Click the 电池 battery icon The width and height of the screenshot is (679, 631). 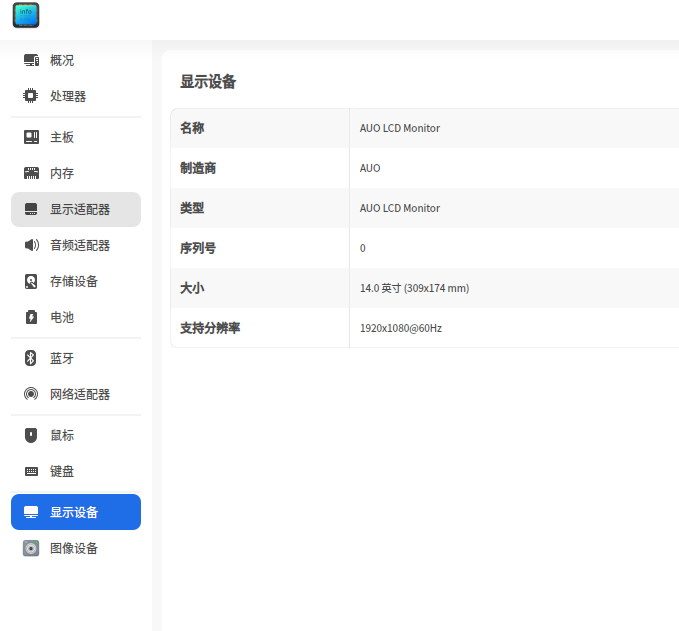(31, 317)
